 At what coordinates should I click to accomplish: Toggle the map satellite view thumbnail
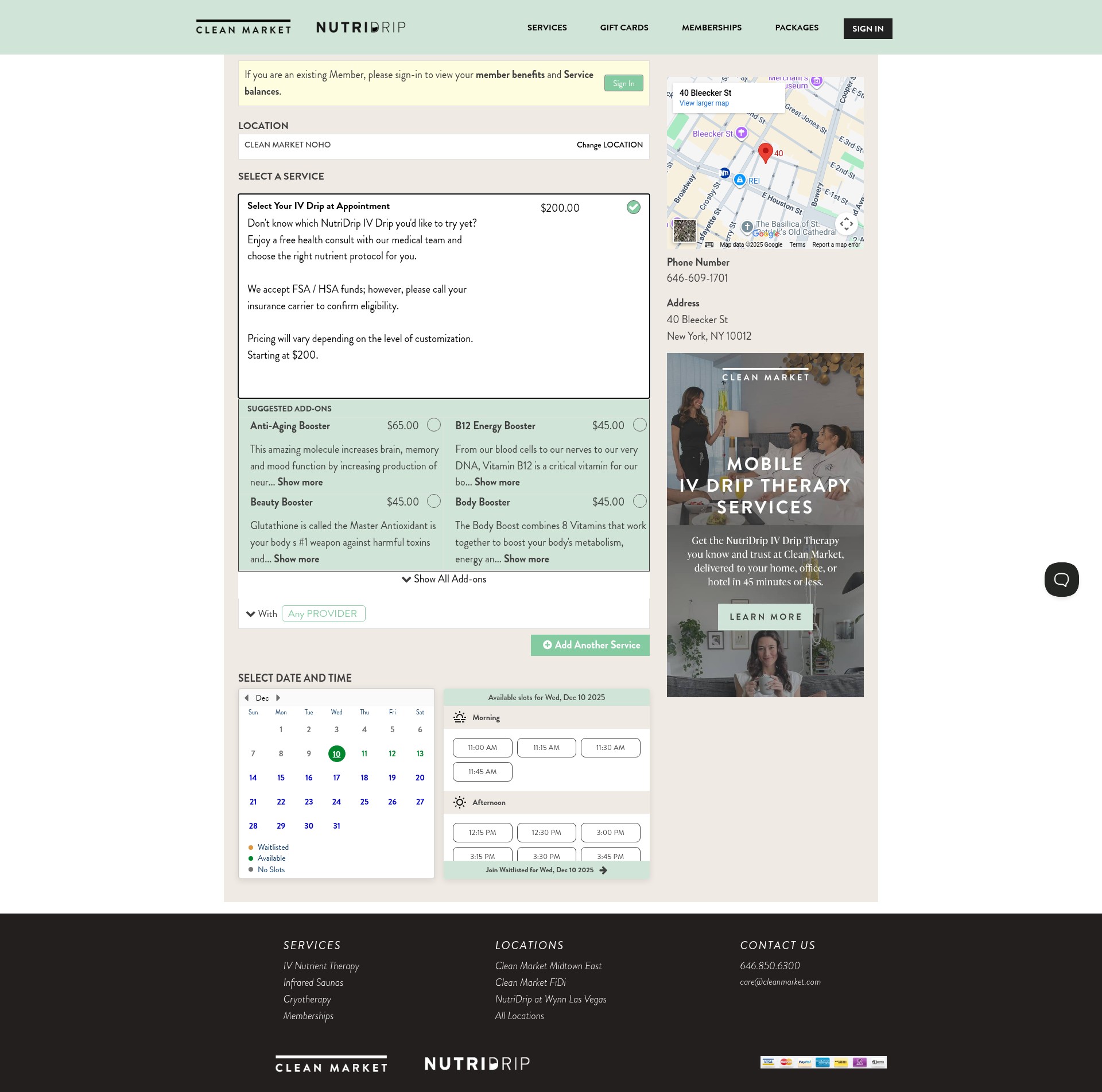[684, 231]
